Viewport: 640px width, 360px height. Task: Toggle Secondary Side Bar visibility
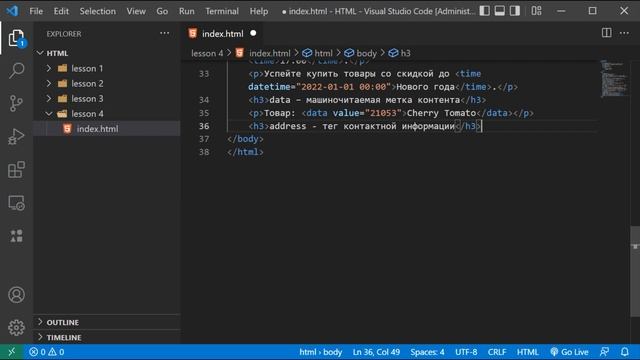pyautogui.click(x=515, y=11)
